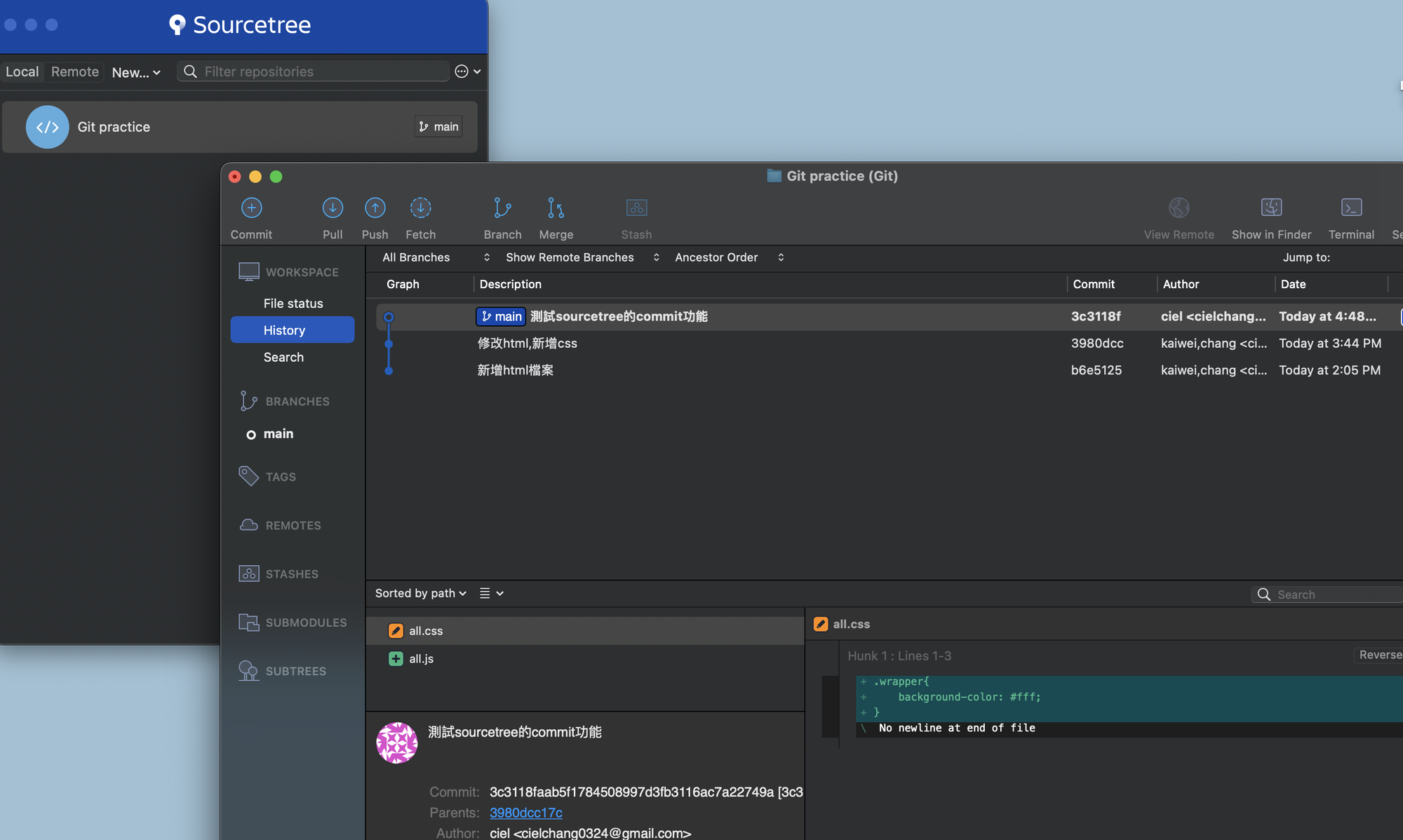Change the Ancestor Order dropdown
Image resolution: width=1403 pixels, height=840 pixels.
726,257
